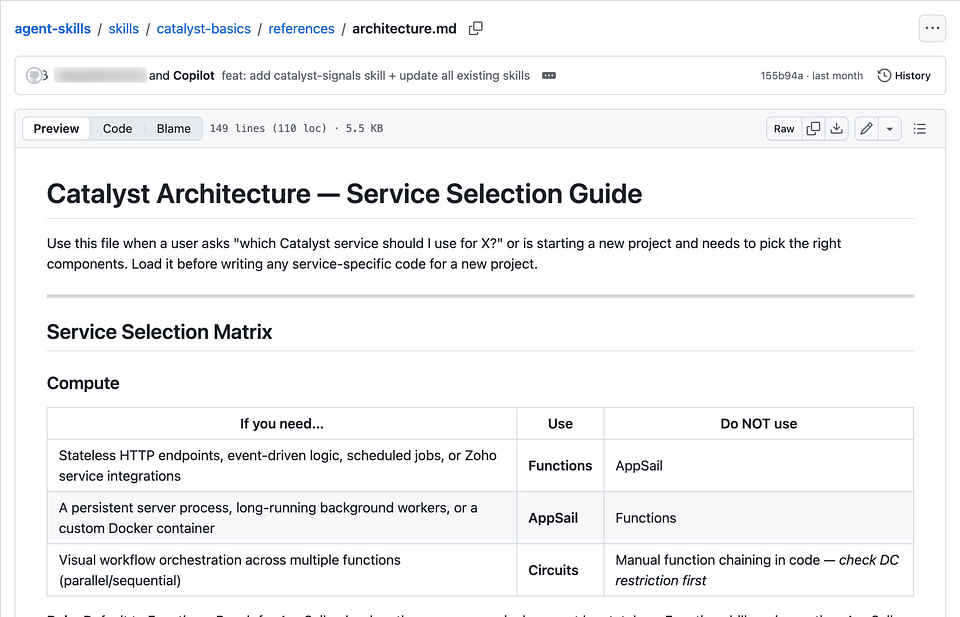Open the catalyst-basics folder breadcrumb
This screenshot has width=960, height=617.
[x=204, y=29]
